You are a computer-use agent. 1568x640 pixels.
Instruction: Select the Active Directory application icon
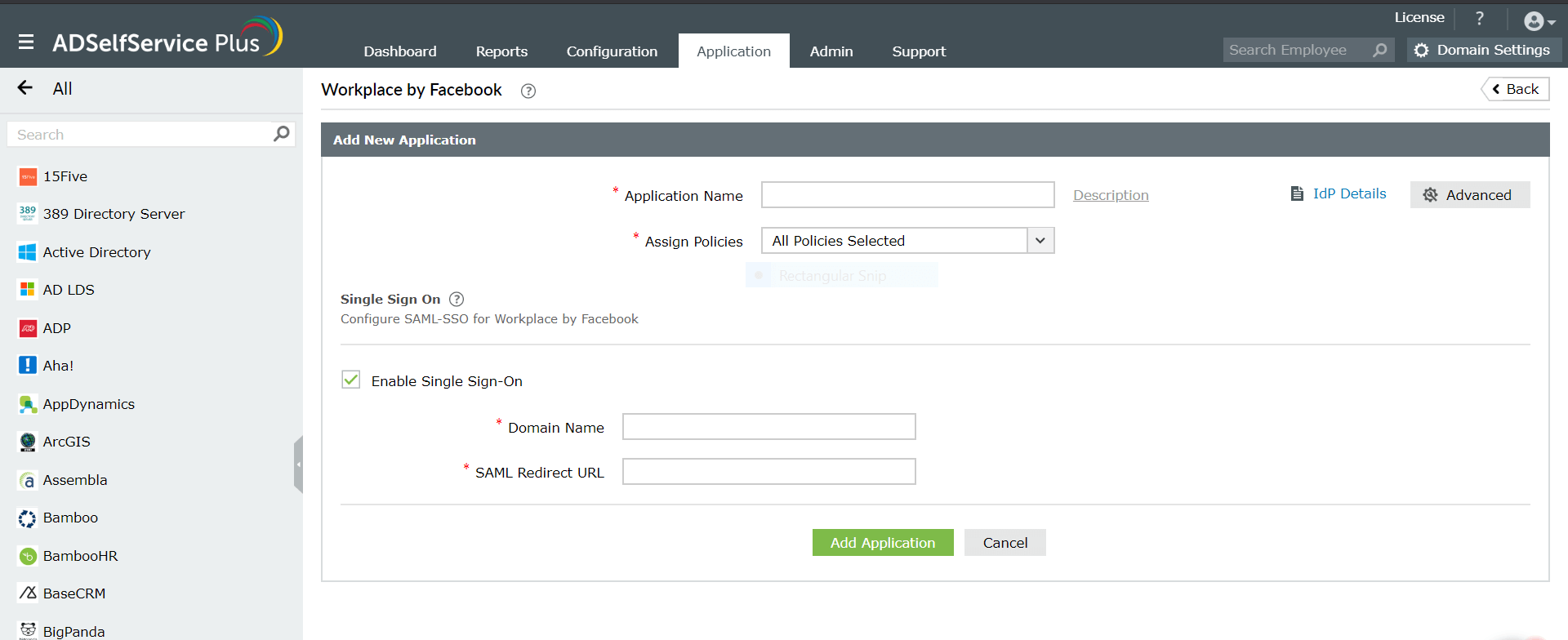[28, 252]
